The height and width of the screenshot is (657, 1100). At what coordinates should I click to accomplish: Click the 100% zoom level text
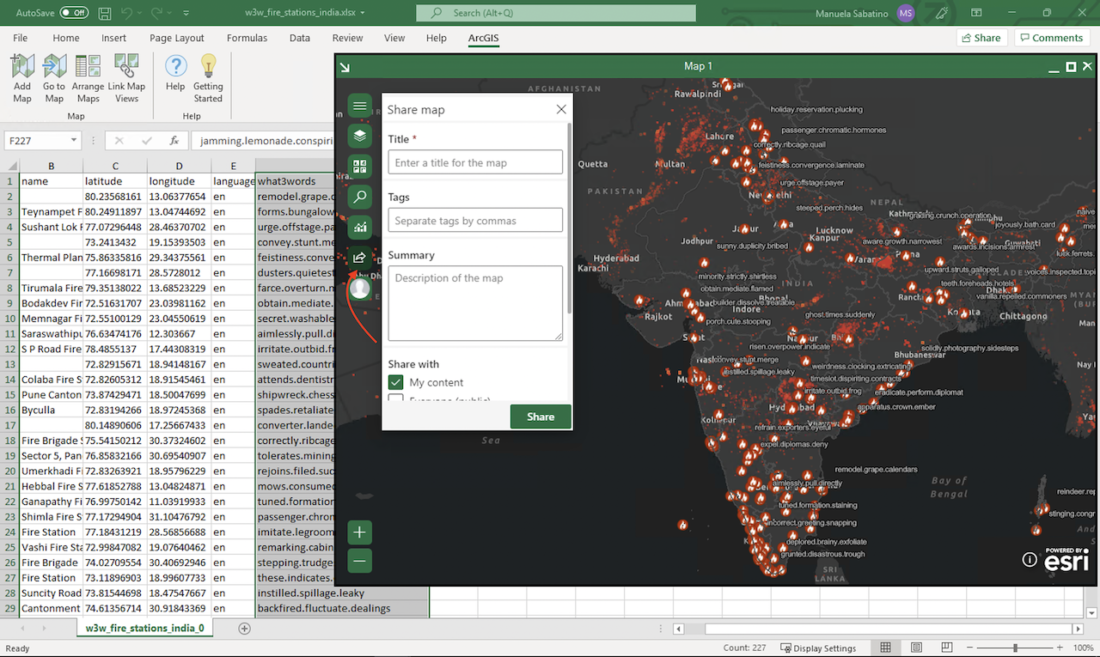tap(1082, 648)
